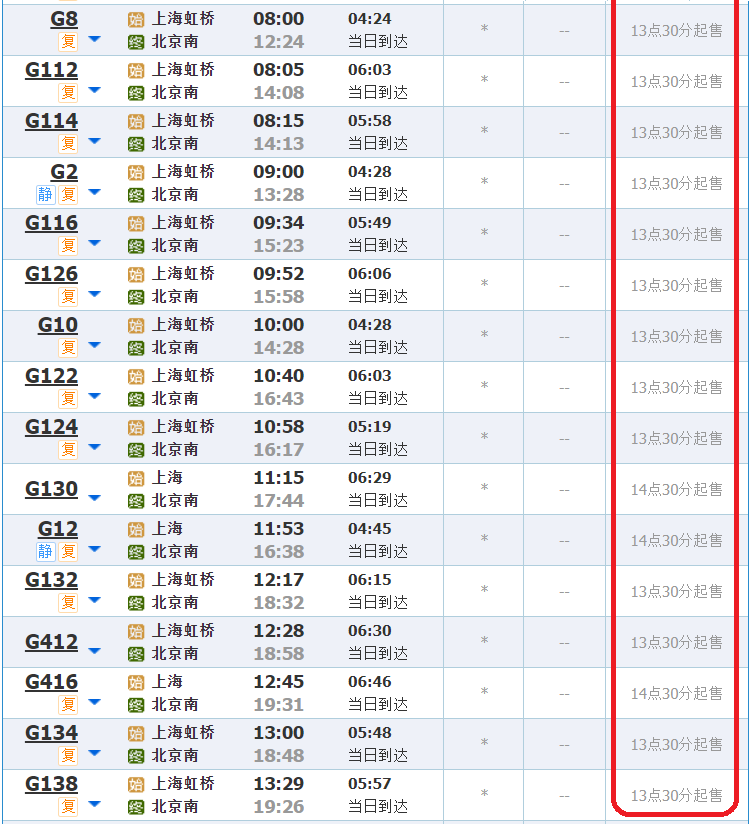Click the 始 origin icon in G116 row

point(136,223)
